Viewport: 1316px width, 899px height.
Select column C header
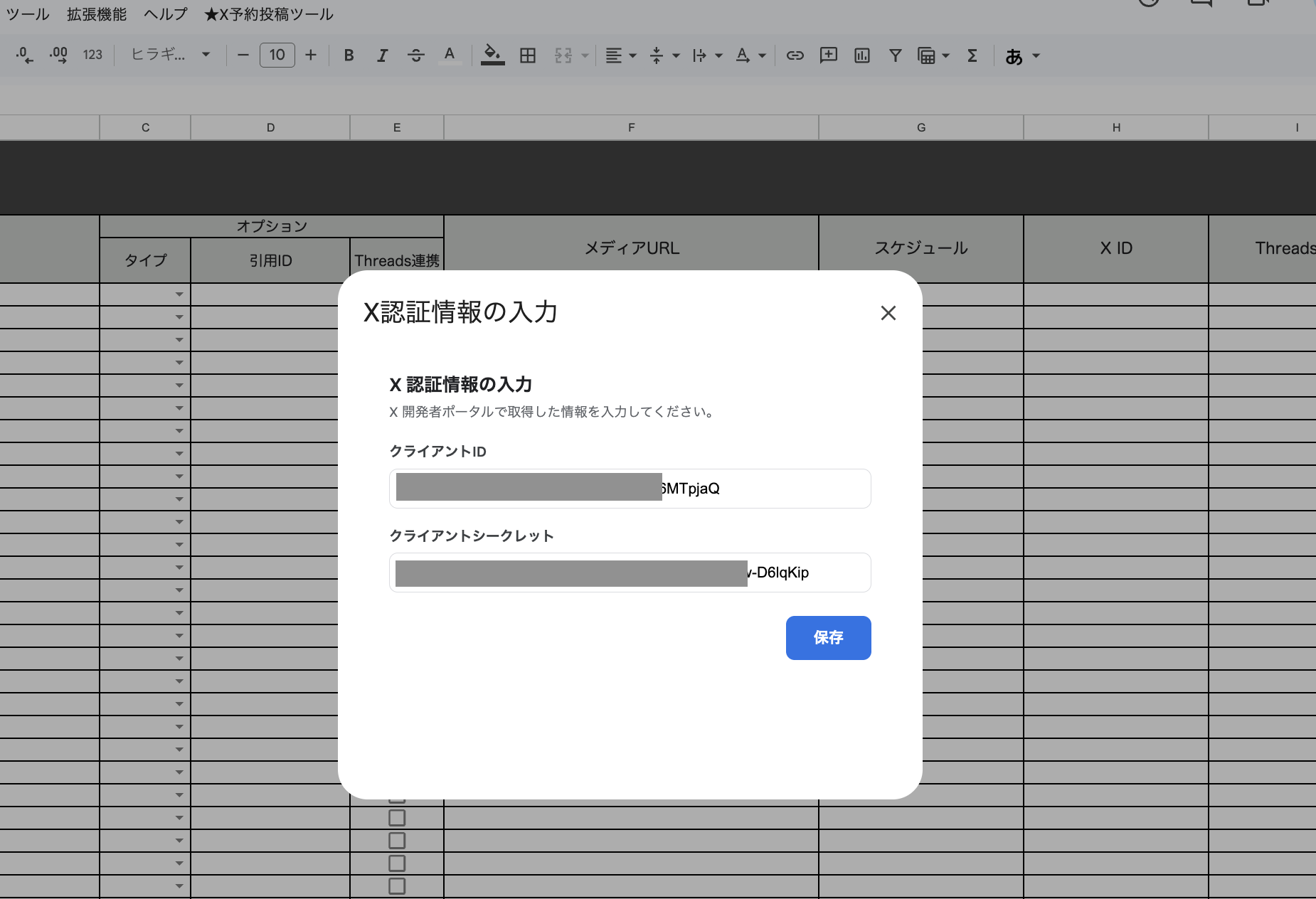tap(145, 127)
